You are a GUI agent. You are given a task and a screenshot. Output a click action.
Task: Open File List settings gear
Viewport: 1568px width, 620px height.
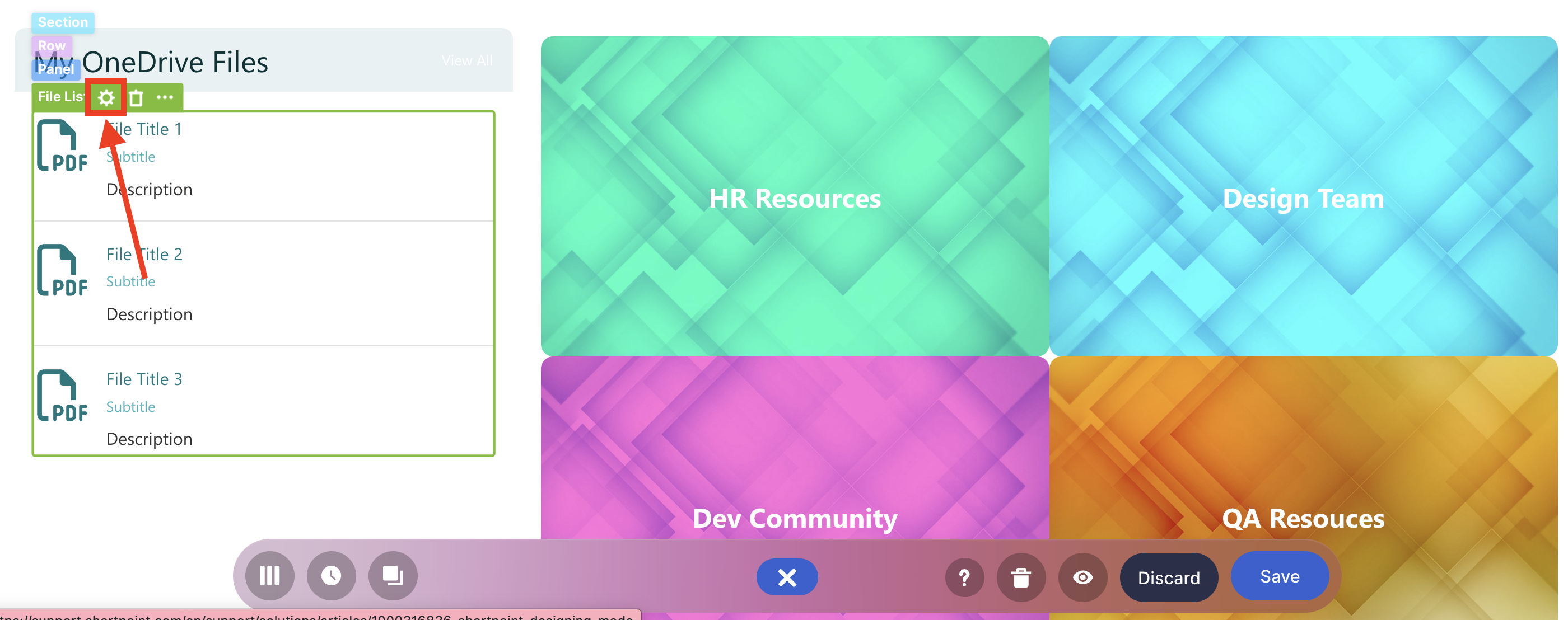tap(106, 97)
